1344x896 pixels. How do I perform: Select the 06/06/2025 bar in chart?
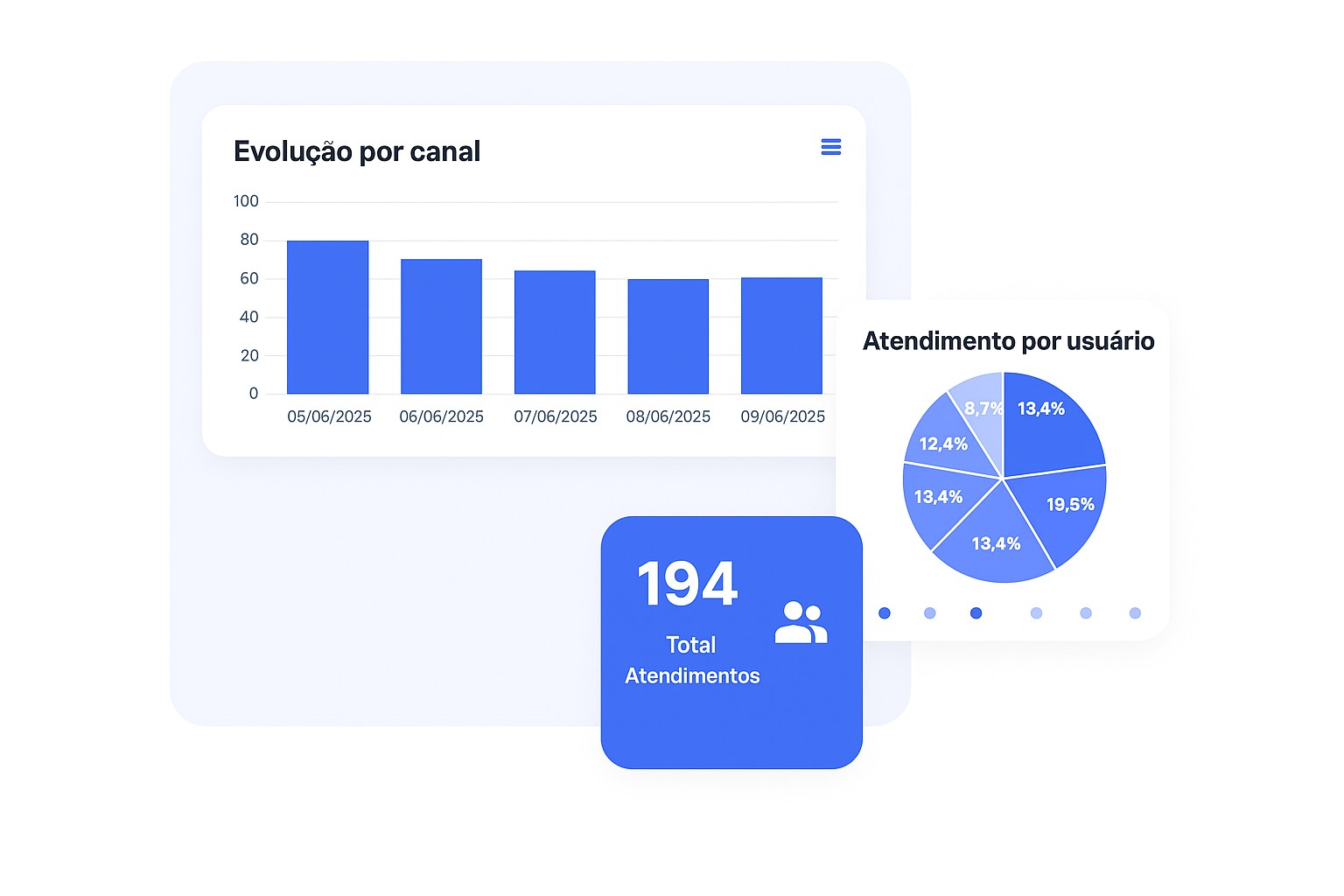click(441, 326)
